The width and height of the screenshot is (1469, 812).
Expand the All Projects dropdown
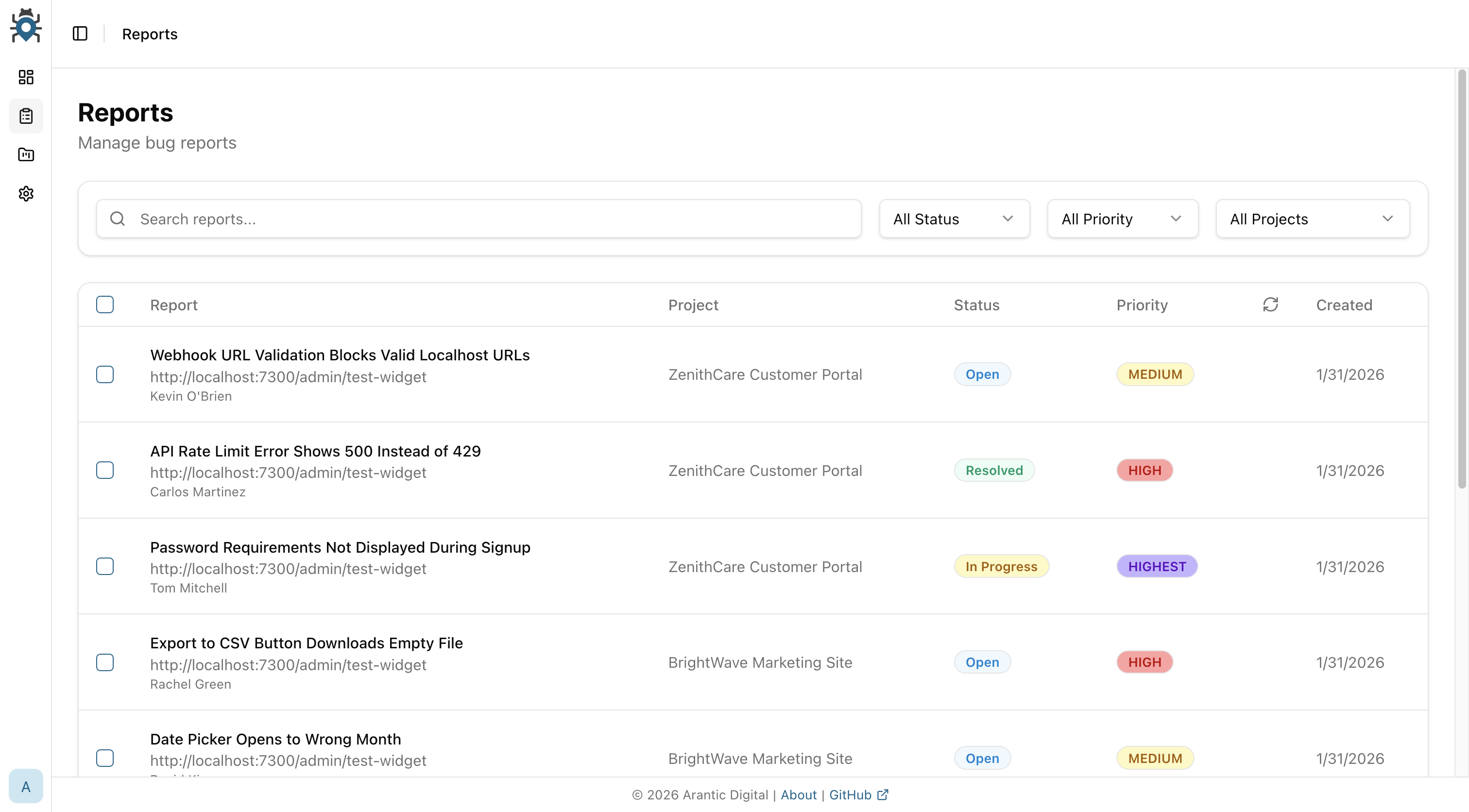coord(1312,219)
